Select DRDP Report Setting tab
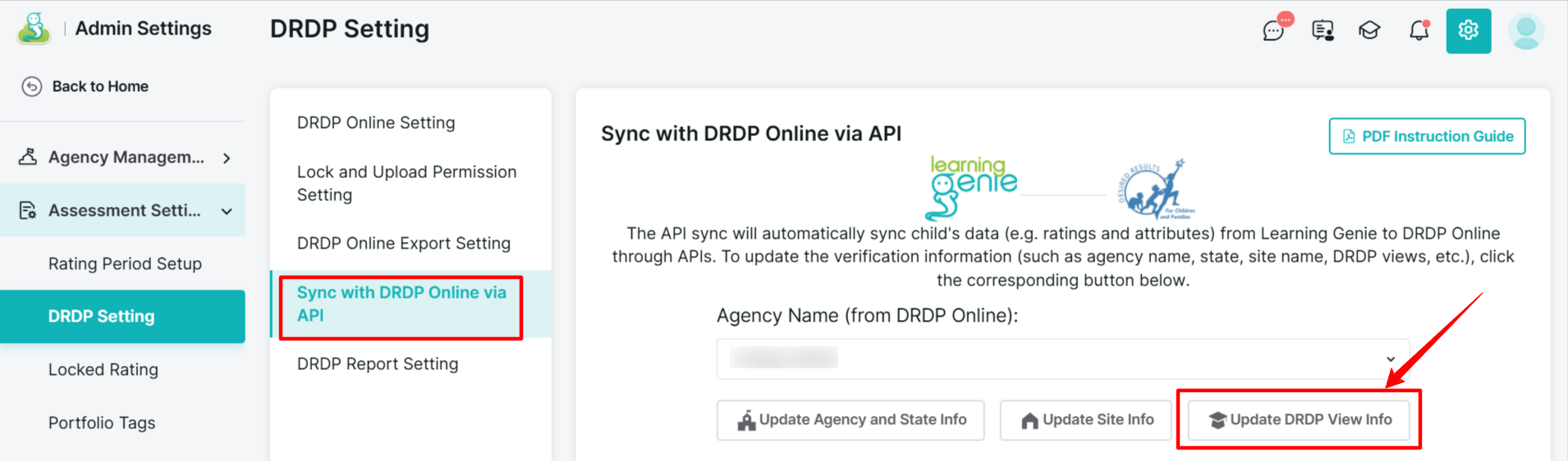The image size is (1568, 461). 378,364
